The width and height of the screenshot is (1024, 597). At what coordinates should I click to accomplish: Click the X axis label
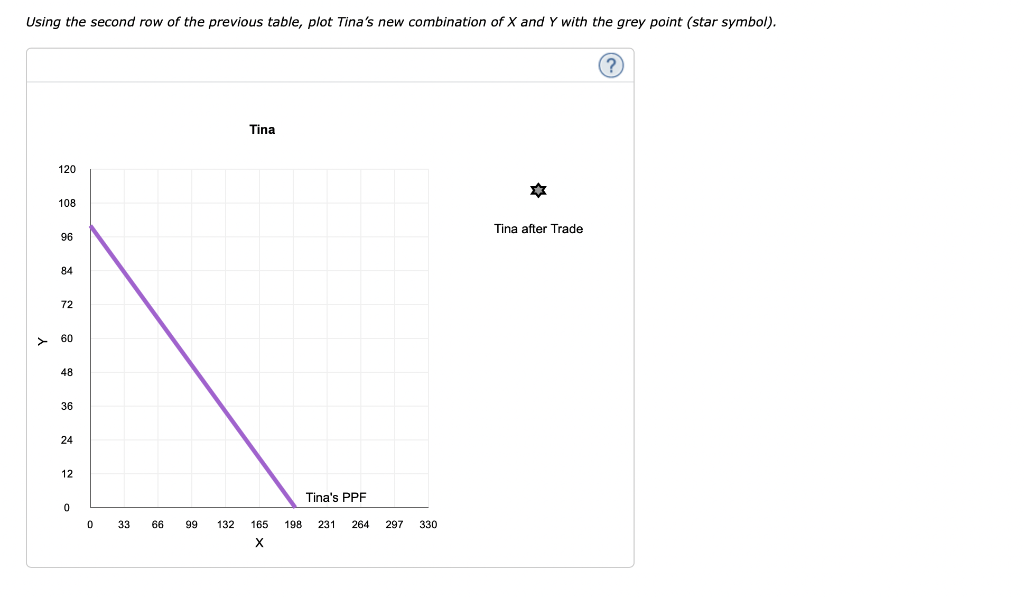259,541
